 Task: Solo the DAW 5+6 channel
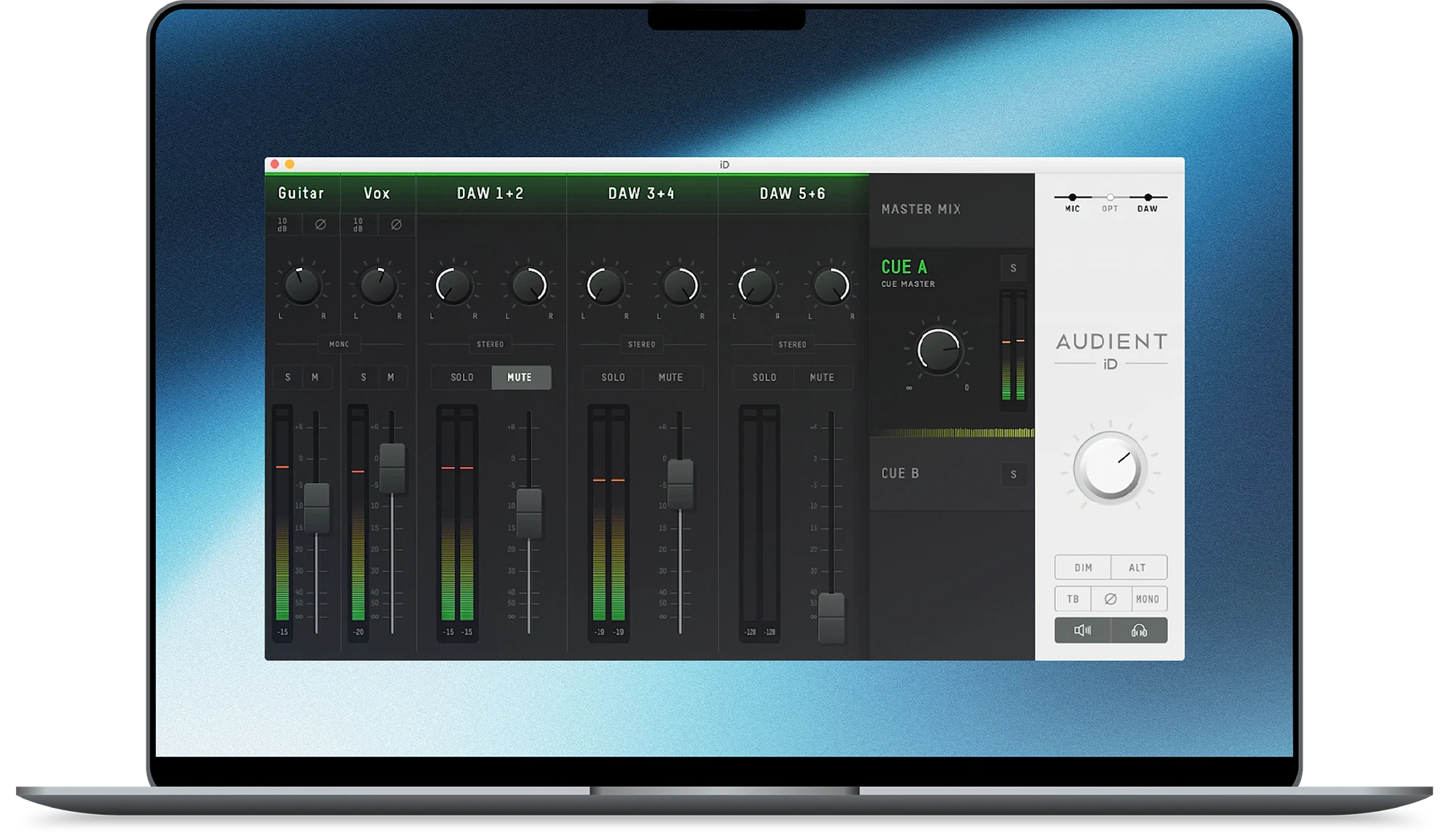pyautogui.click(x=764, y=377)
